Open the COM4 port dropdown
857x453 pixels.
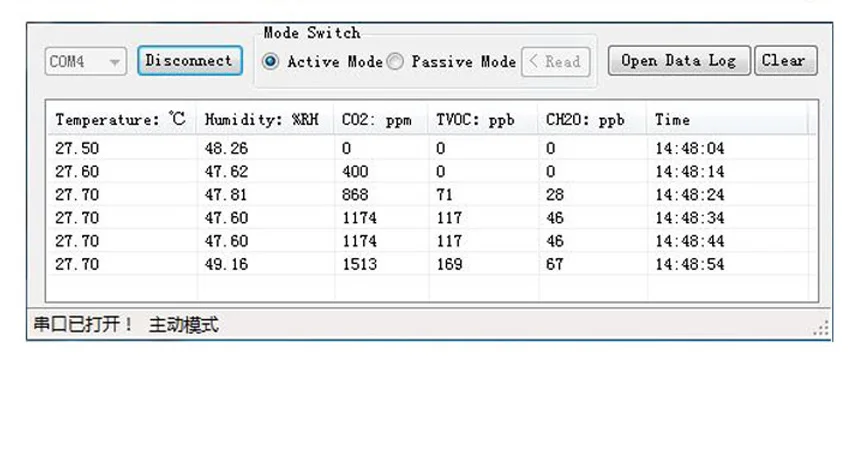point(86,61)
